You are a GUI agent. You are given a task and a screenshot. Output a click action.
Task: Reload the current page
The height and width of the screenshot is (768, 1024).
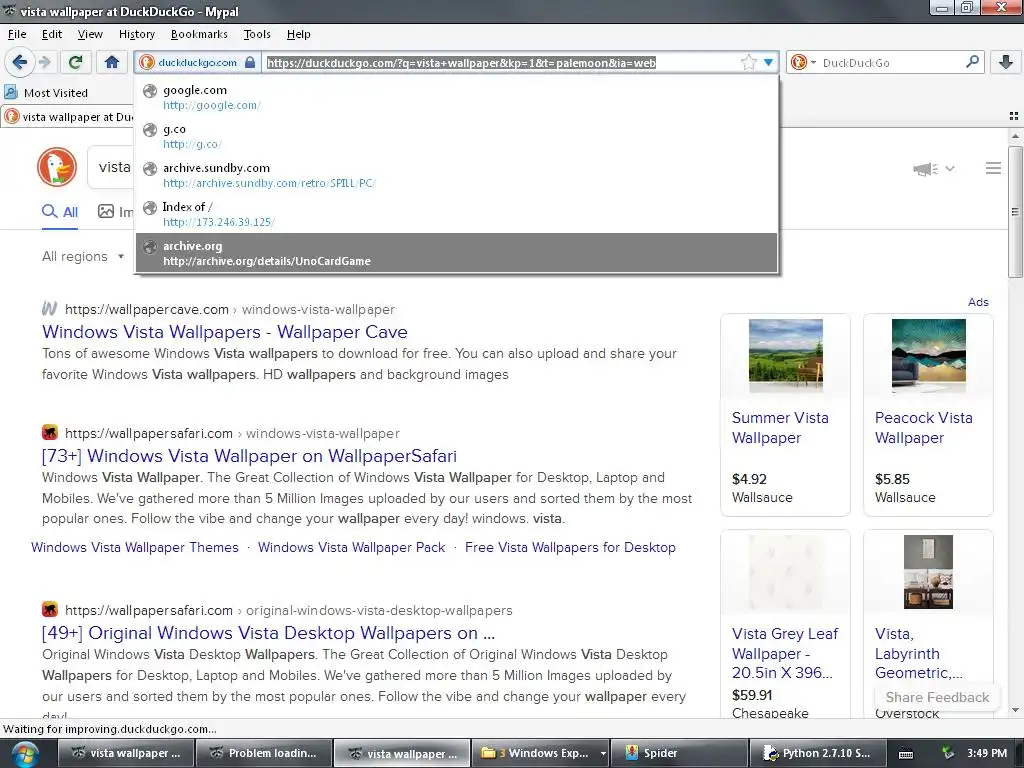pyautogui.click(x=75, y=62)
